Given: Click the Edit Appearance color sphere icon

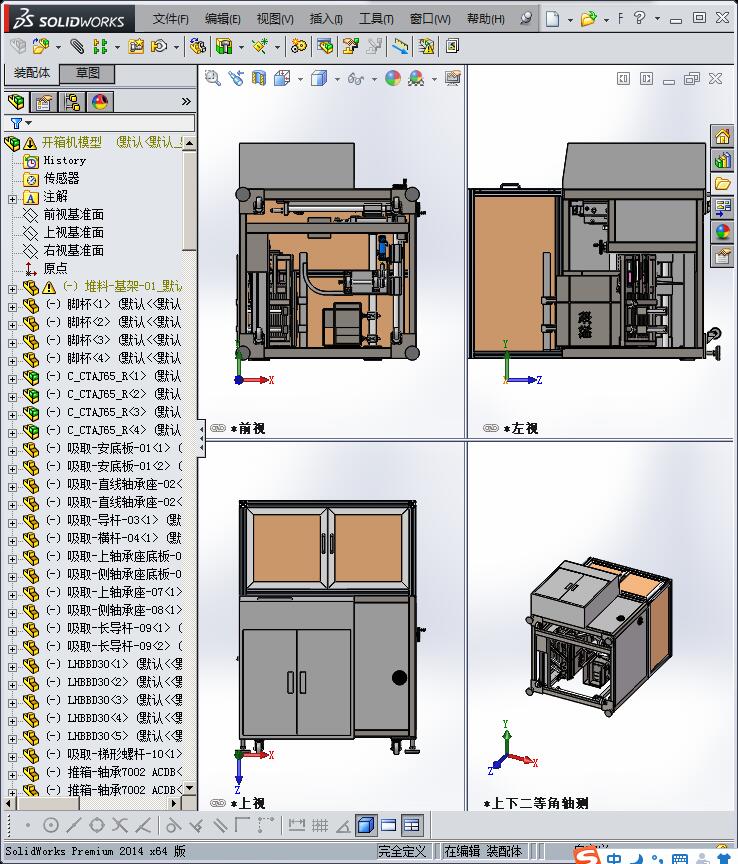Looking at the screenshot, I should coord(392,78).
